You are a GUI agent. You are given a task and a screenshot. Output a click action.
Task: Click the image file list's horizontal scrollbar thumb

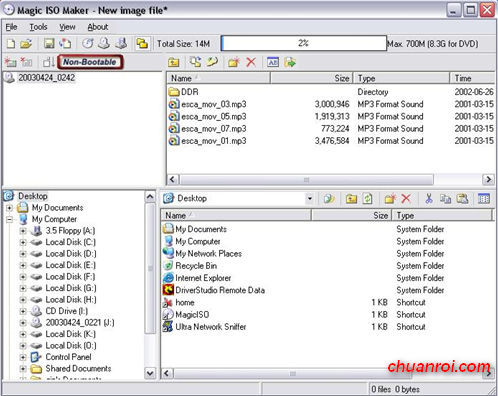pos(306,180)
